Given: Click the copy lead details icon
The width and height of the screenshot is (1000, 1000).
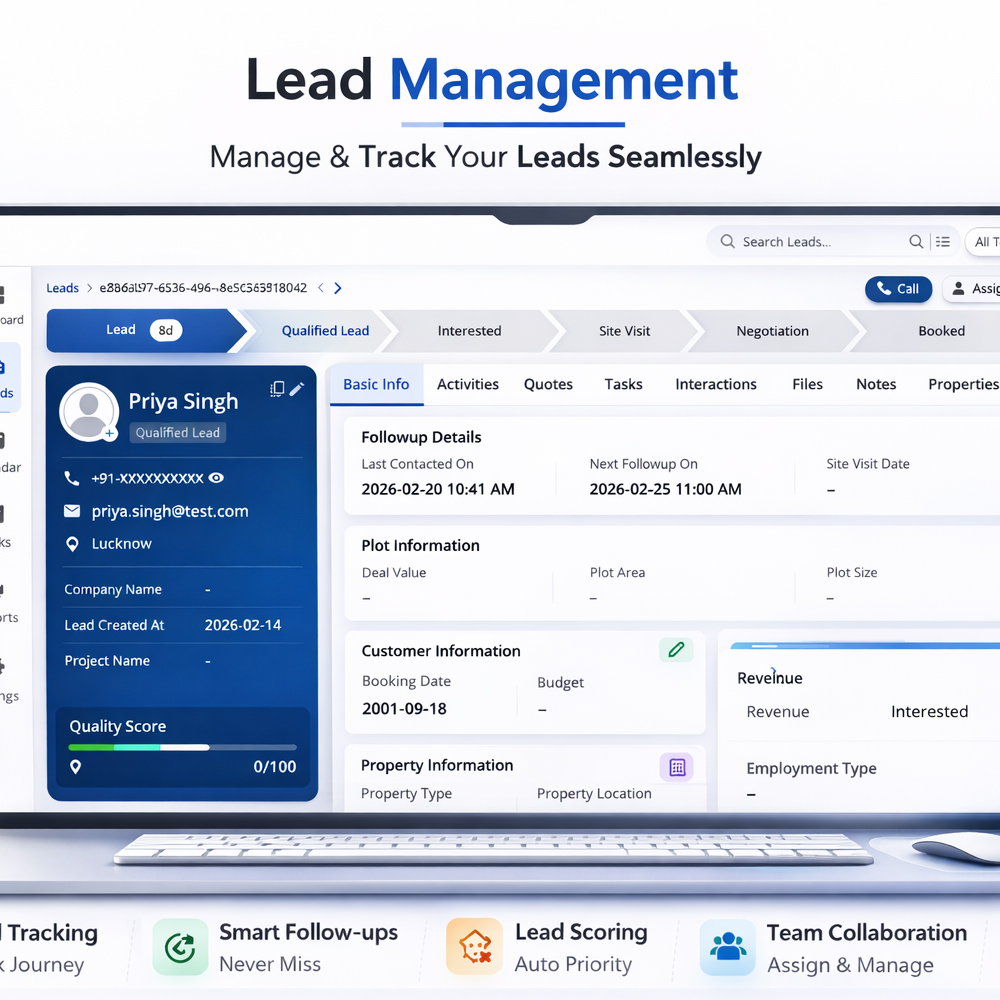Looking at the screenshot, I should click(278, 389).
